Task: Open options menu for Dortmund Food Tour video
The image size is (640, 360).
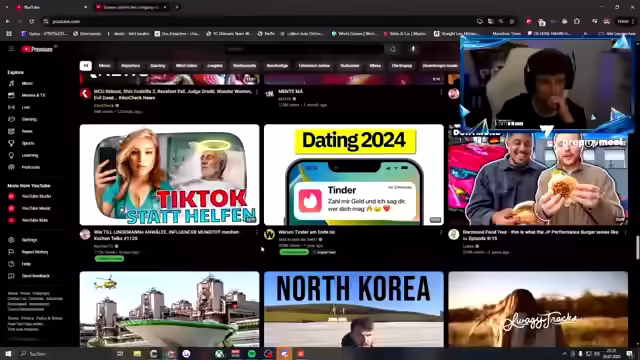Action: click(x=625, y=232)
